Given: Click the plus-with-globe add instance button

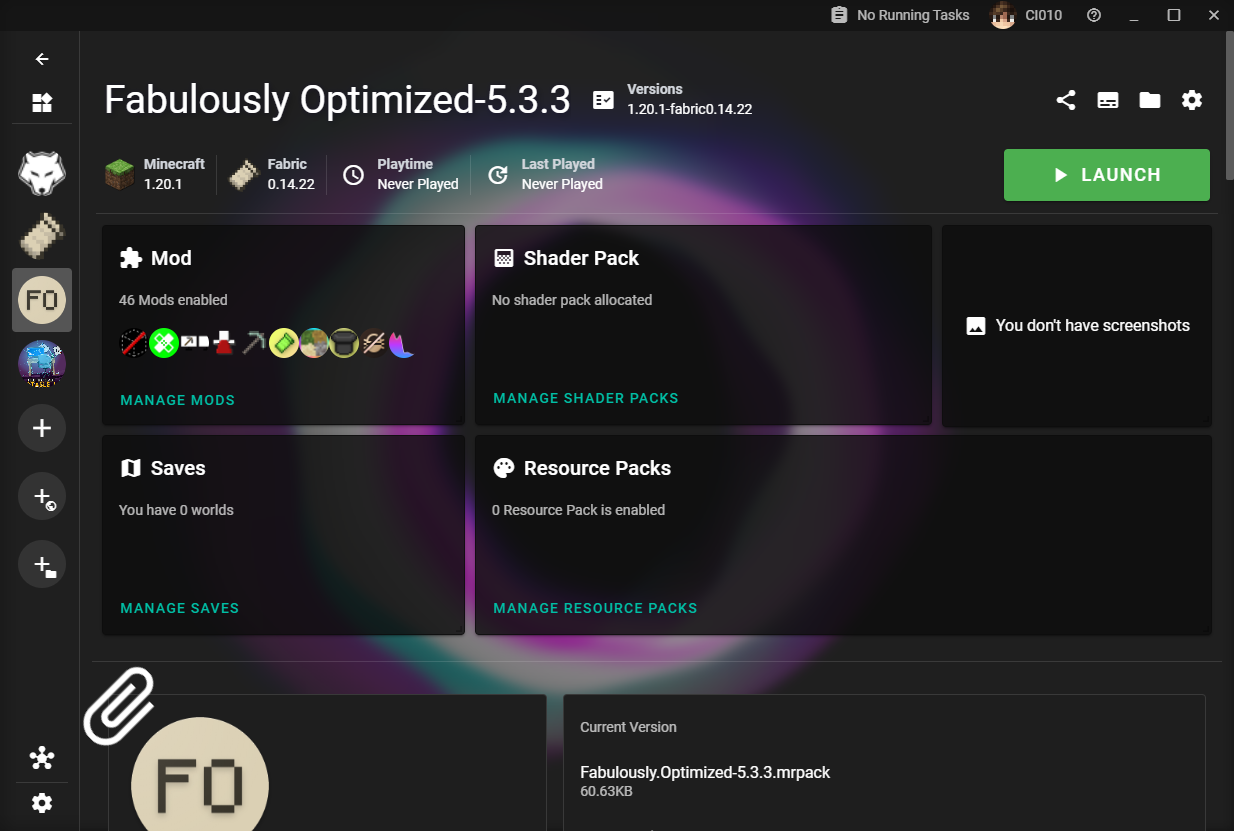Looking at the screenshot, I should [x=42, y=496].
